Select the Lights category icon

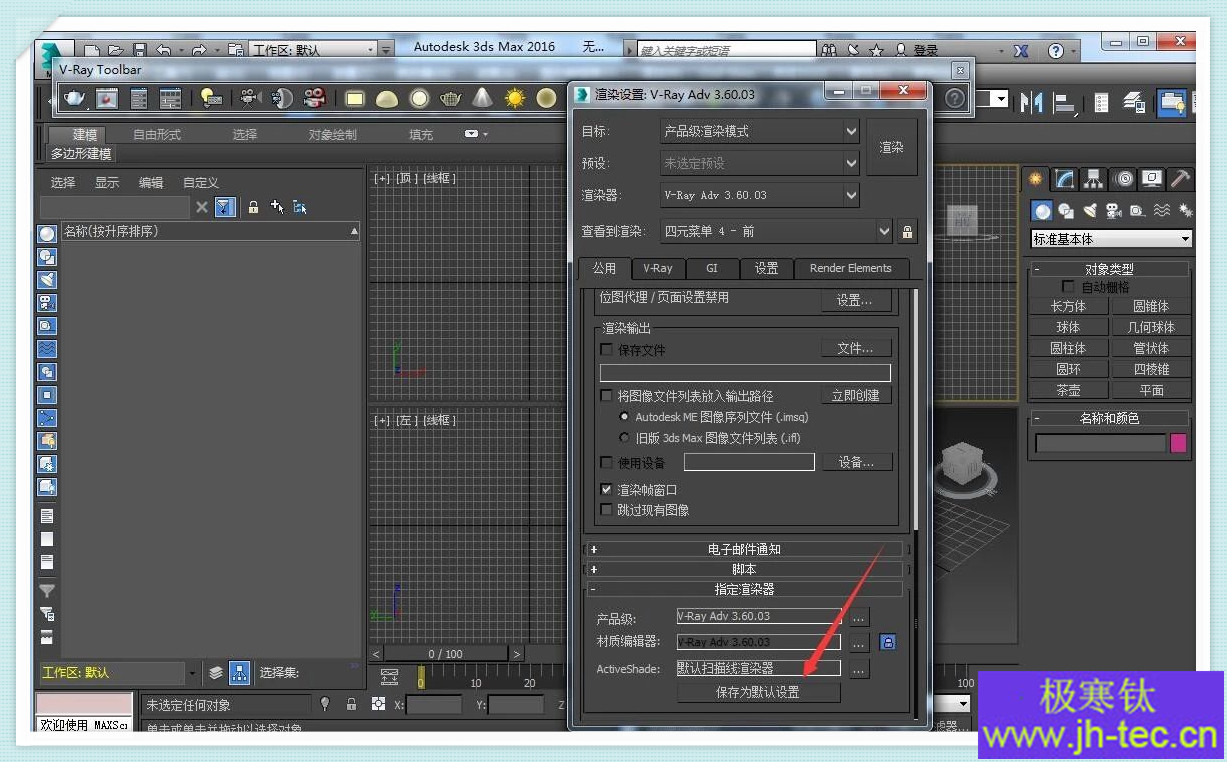click(x=1090, y=211)
